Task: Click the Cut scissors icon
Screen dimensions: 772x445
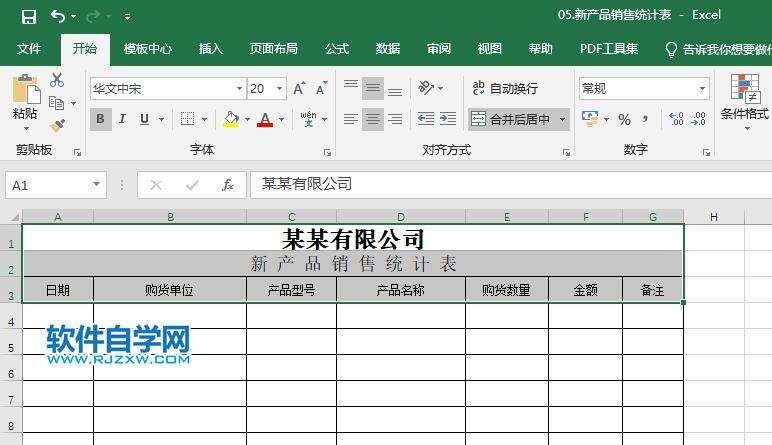Action: click(57, 80)
